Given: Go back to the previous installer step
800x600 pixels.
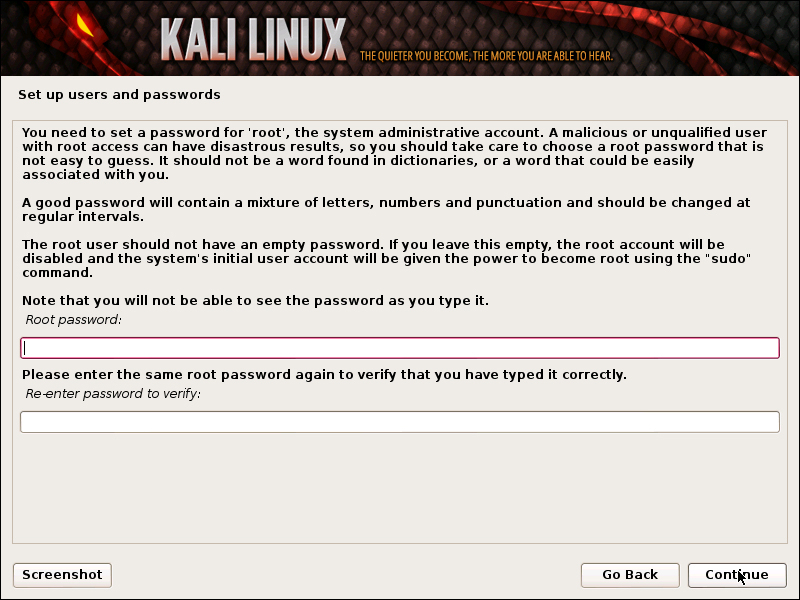Looking at the screenshot, I should tap(630, 575).
